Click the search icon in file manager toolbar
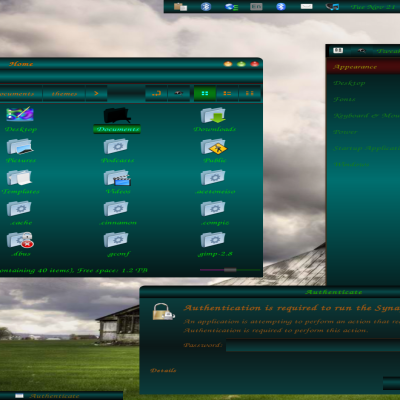Screen dimensions: 400x400 pos(179,93)
